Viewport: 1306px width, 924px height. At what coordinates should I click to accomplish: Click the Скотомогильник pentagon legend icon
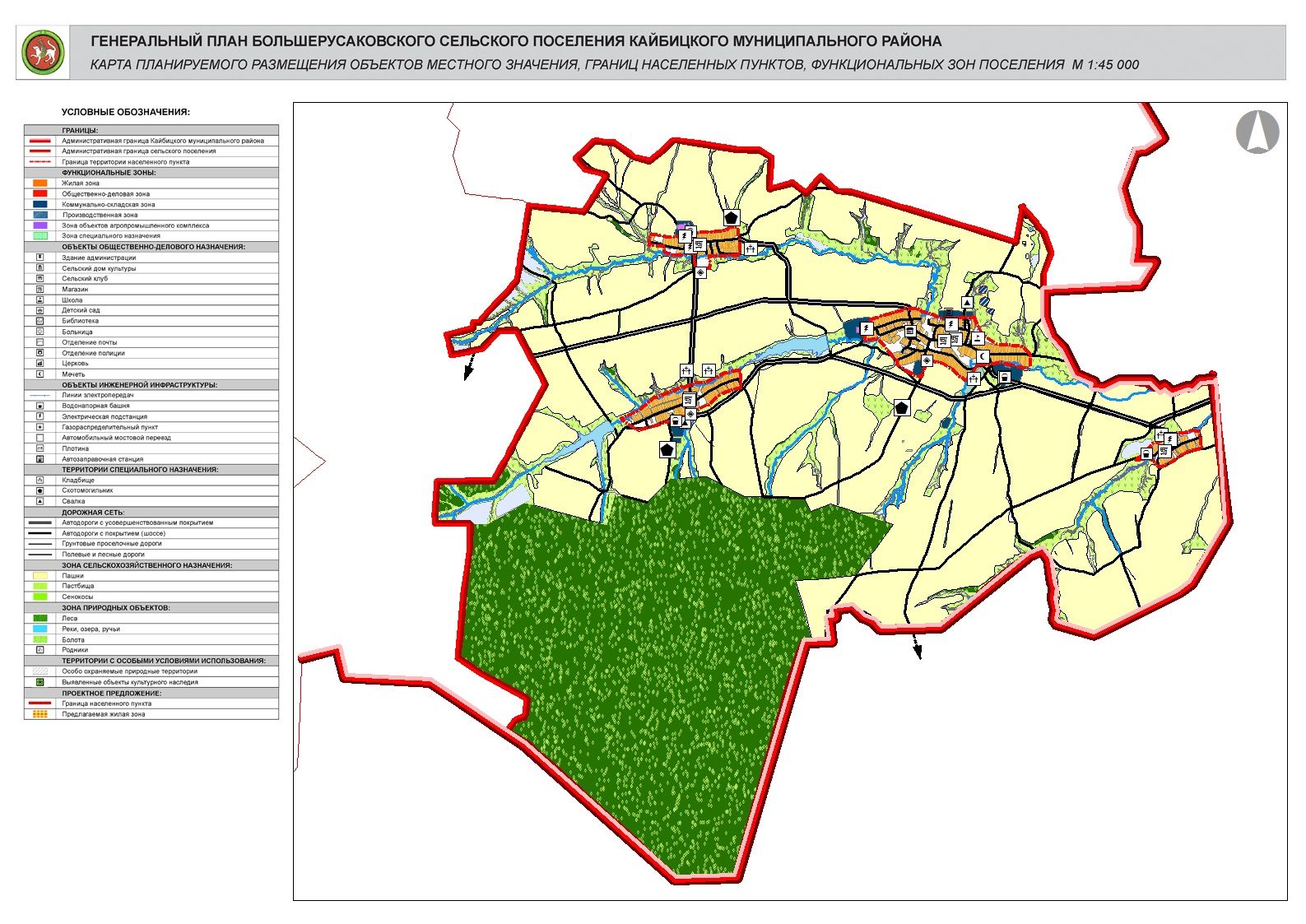tap(40, 490)
